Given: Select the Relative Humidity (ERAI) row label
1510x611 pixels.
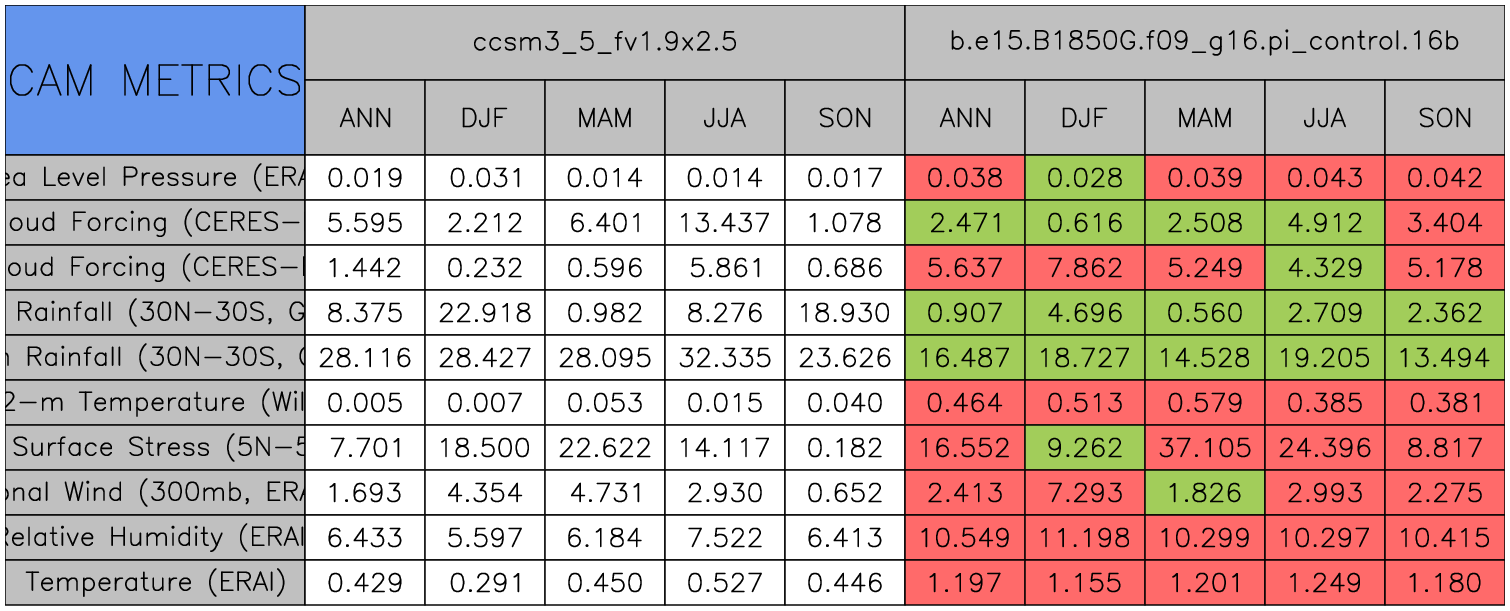Looking at the screenshot, I should [x=155, y=537].
